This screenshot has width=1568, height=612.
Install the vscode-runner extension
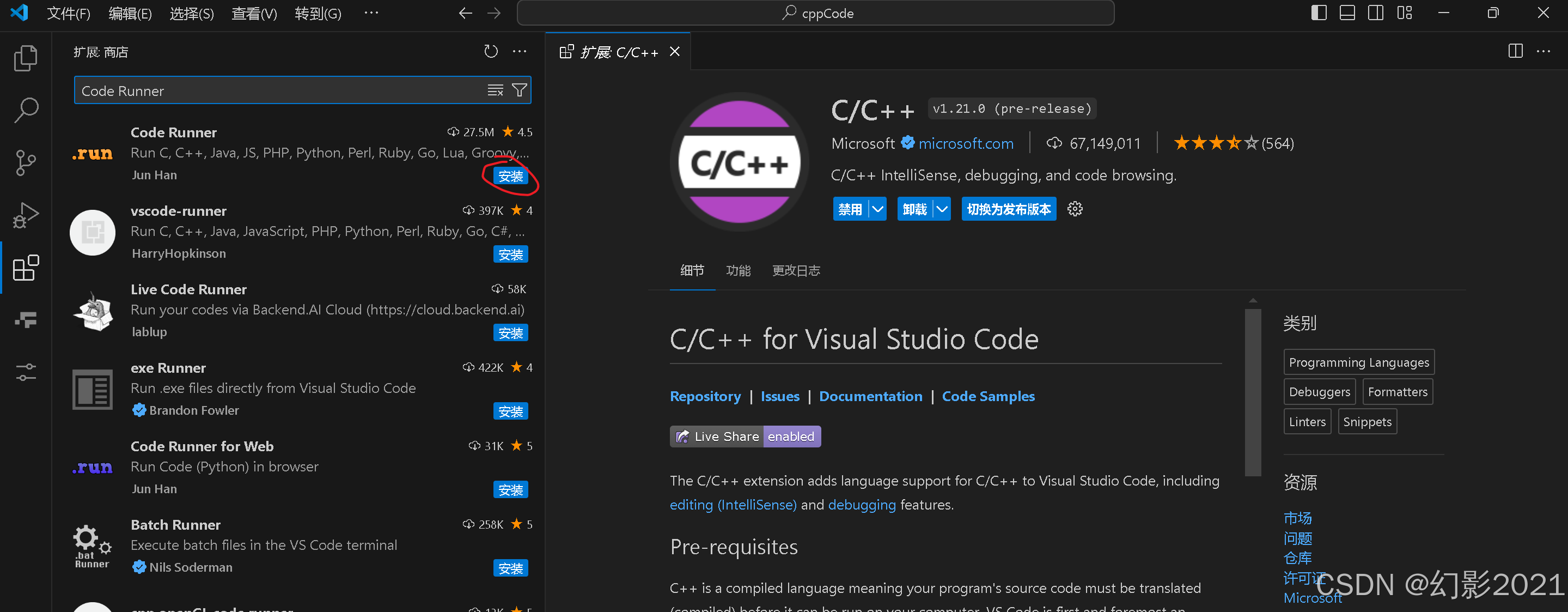coord(511,255)
